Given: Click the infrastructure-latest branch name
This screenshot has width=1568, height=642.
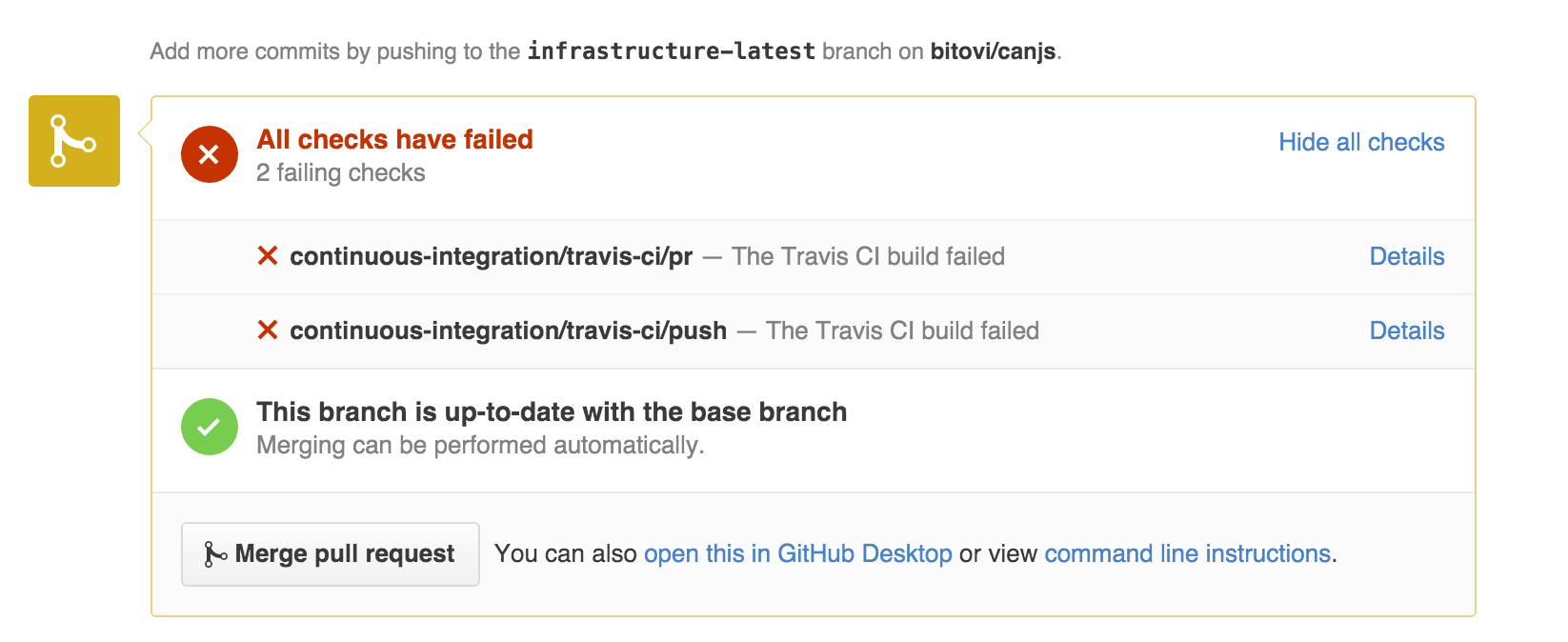Looking at the screenshot, I should 671,50.
